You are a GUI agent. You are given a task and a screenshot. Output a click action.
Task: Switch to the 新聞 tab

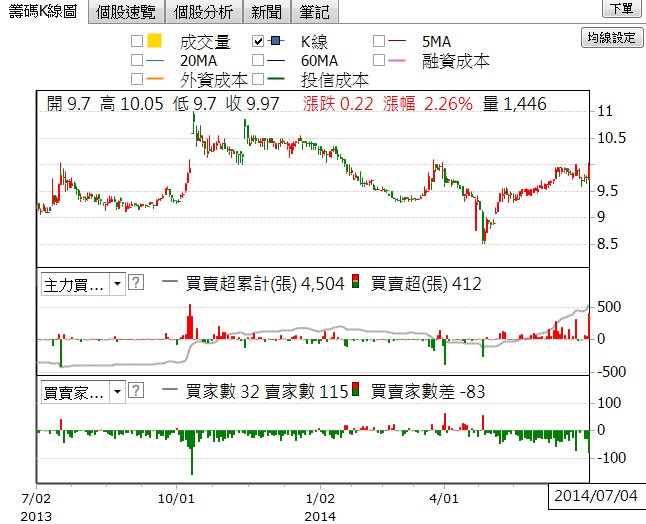pos(267,12)
